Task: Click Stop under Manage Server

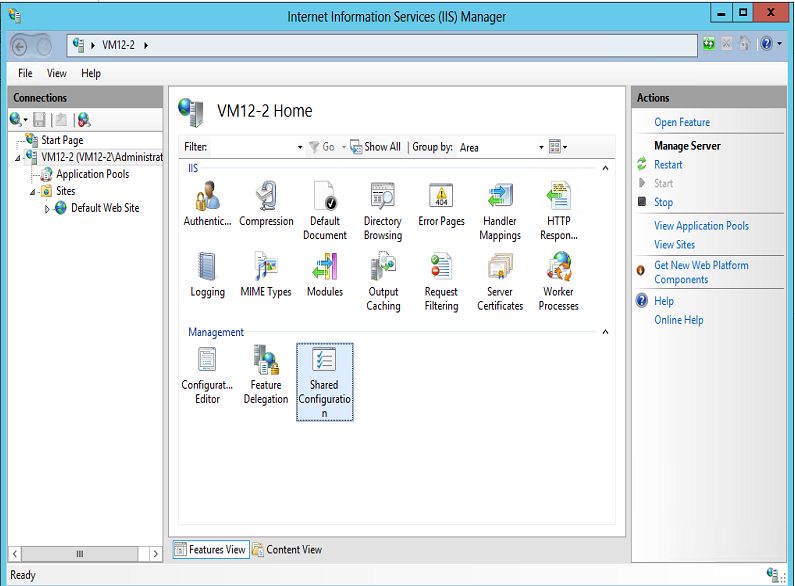Action: [663, 202]
